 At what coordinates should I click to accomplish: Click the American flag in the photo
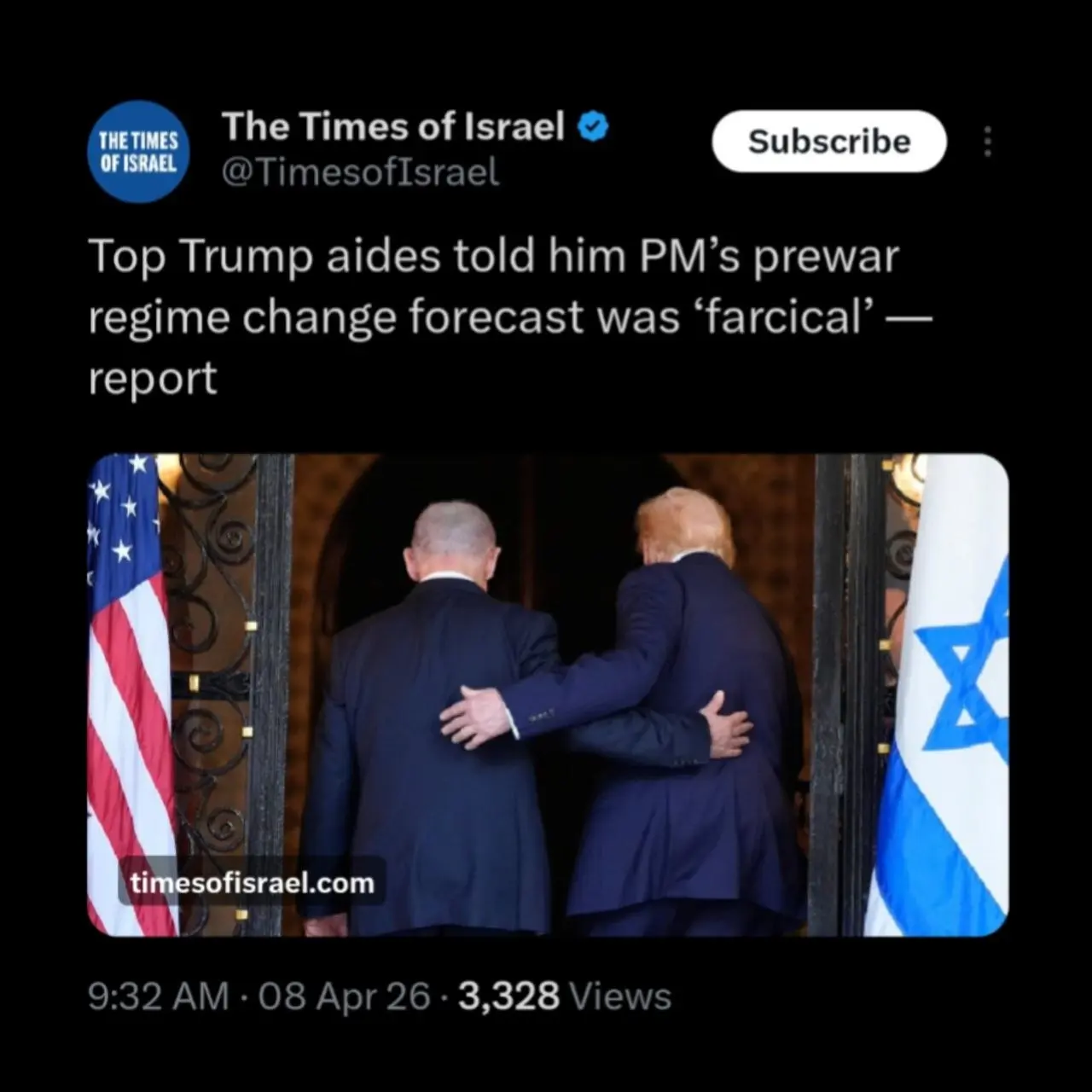[128, 695]
